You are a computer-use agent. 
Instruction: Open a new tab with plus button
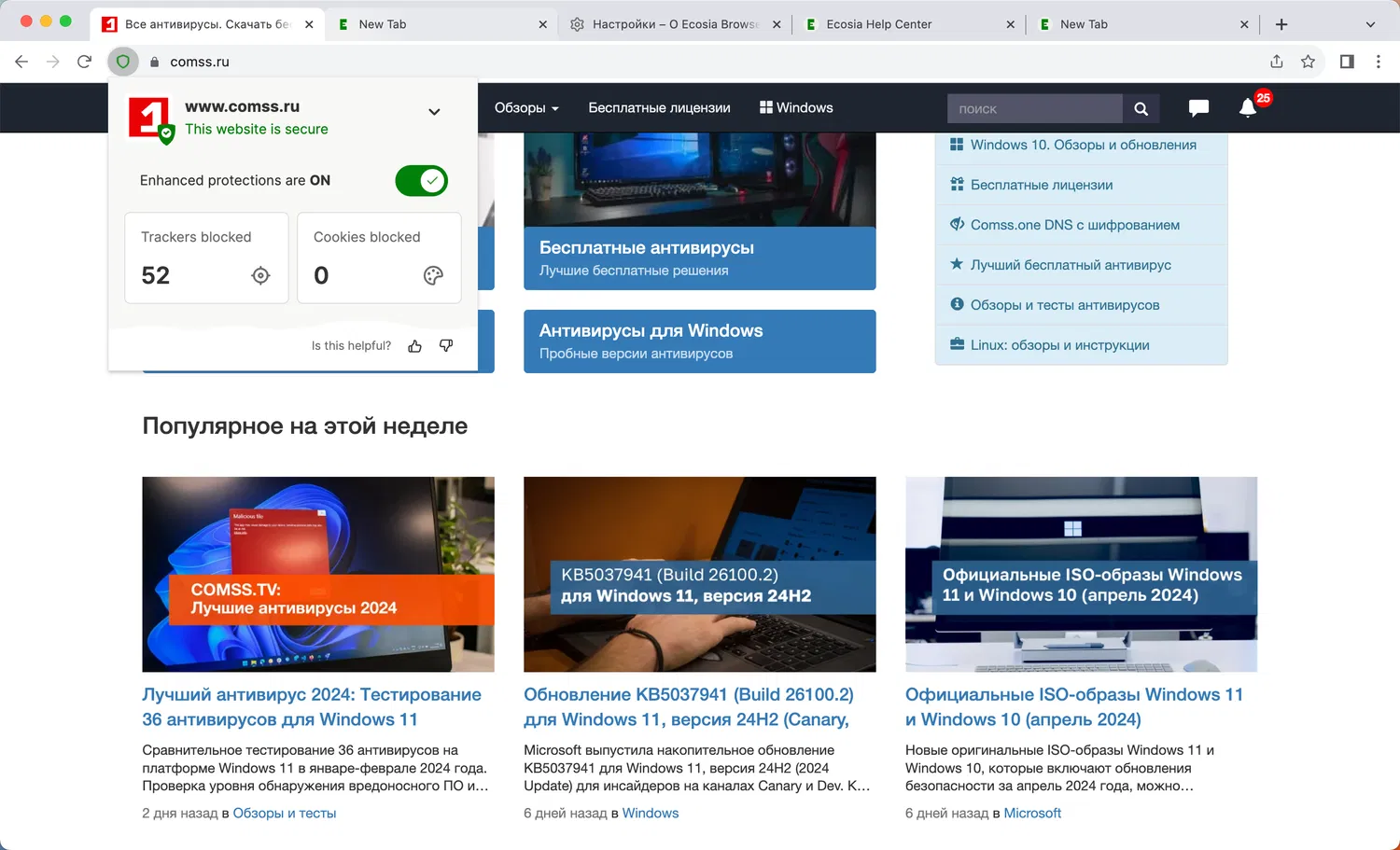click(x=1281, y=24)
